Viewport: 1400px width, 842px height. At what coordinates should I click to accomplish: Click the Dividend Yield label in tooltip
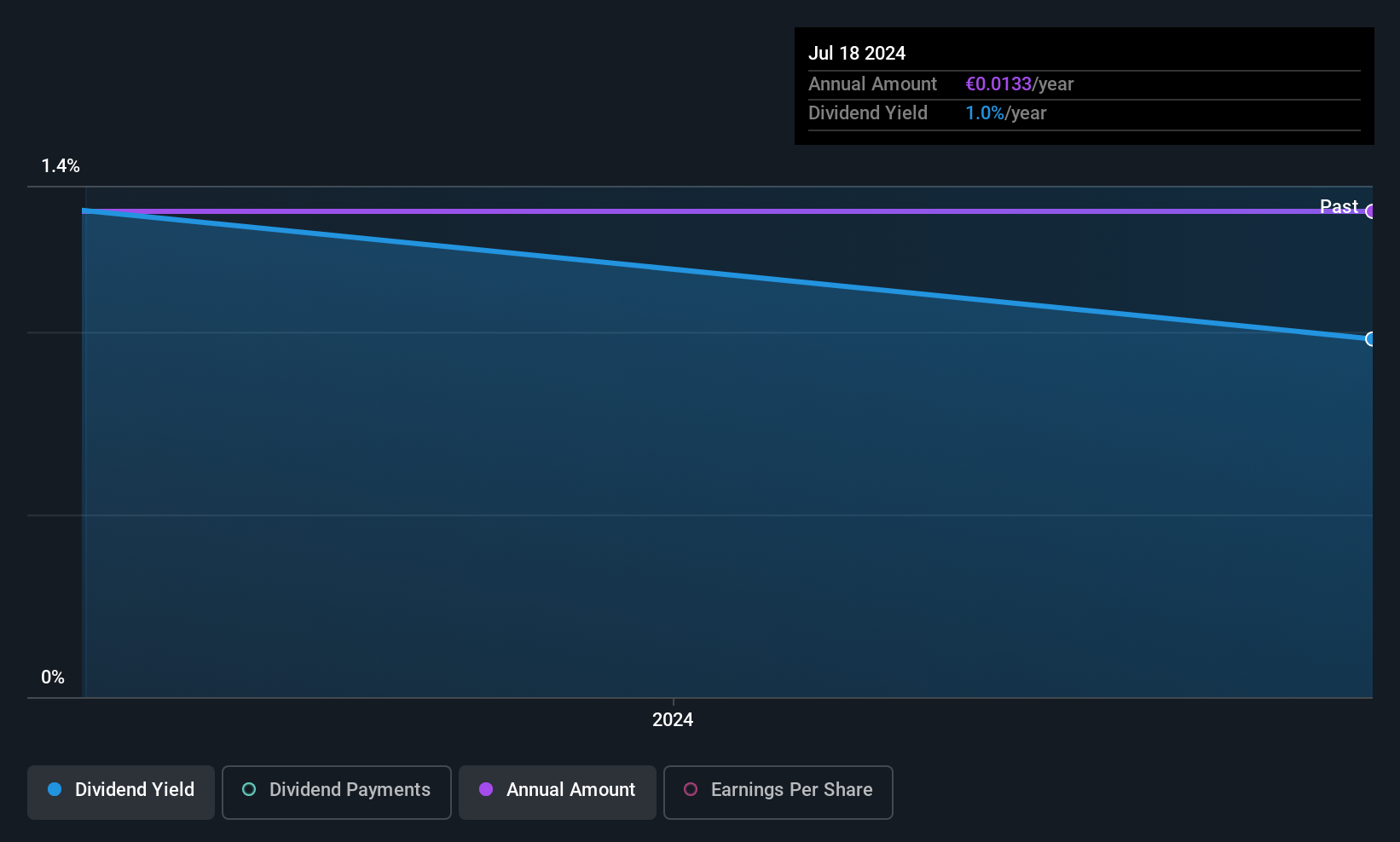868,112
